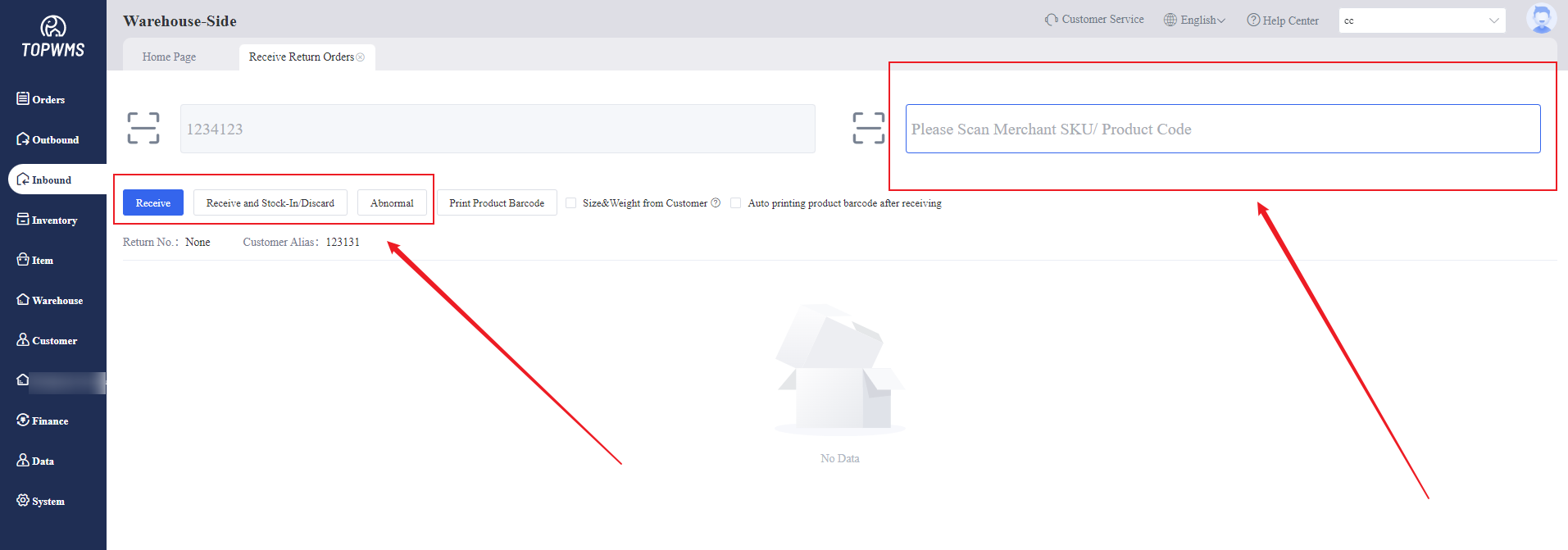Open the Inventory sidebar menu
Viewport: 1568px width, 550px height.
coord(53,220)
